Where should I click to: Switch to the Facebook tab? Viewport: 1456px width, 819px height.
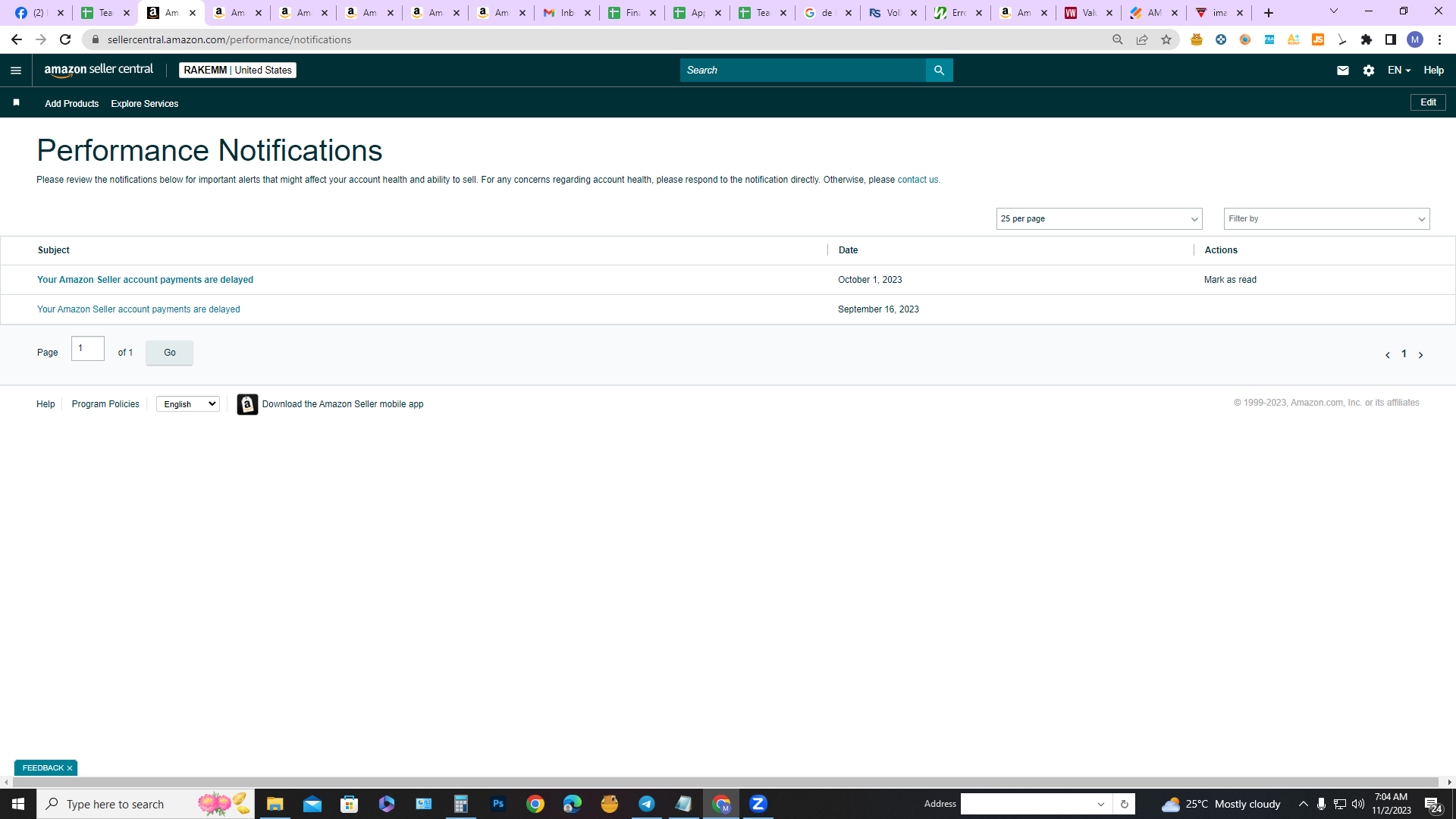tap(40, 13)
